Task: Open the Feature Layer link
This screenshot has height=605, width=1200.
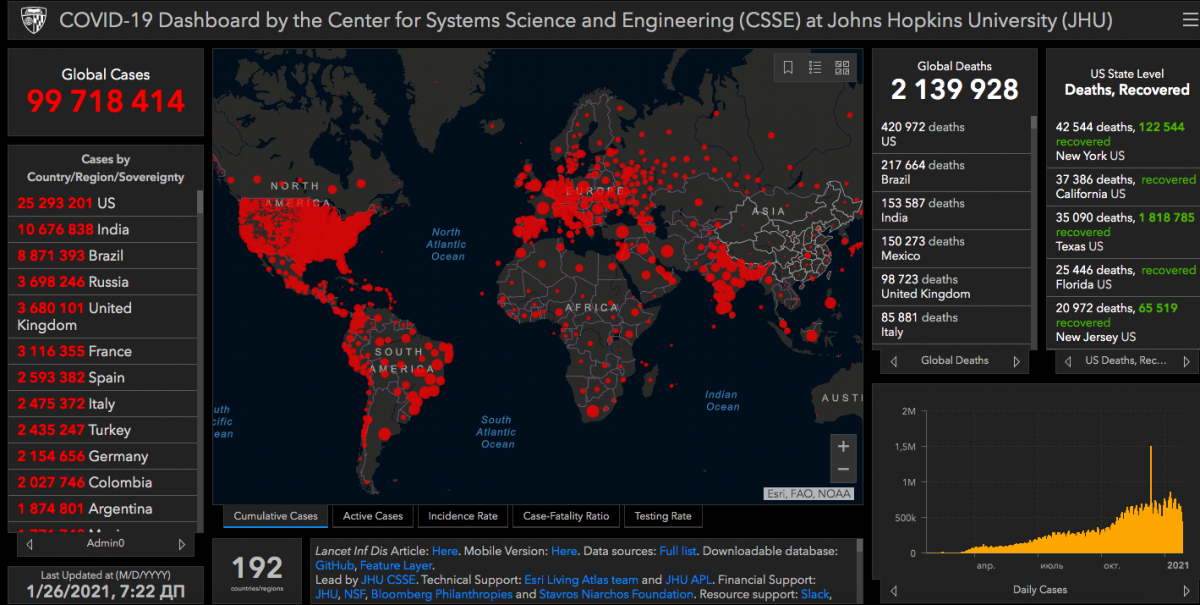Action: pyautogui.click(x=396, y=565)
